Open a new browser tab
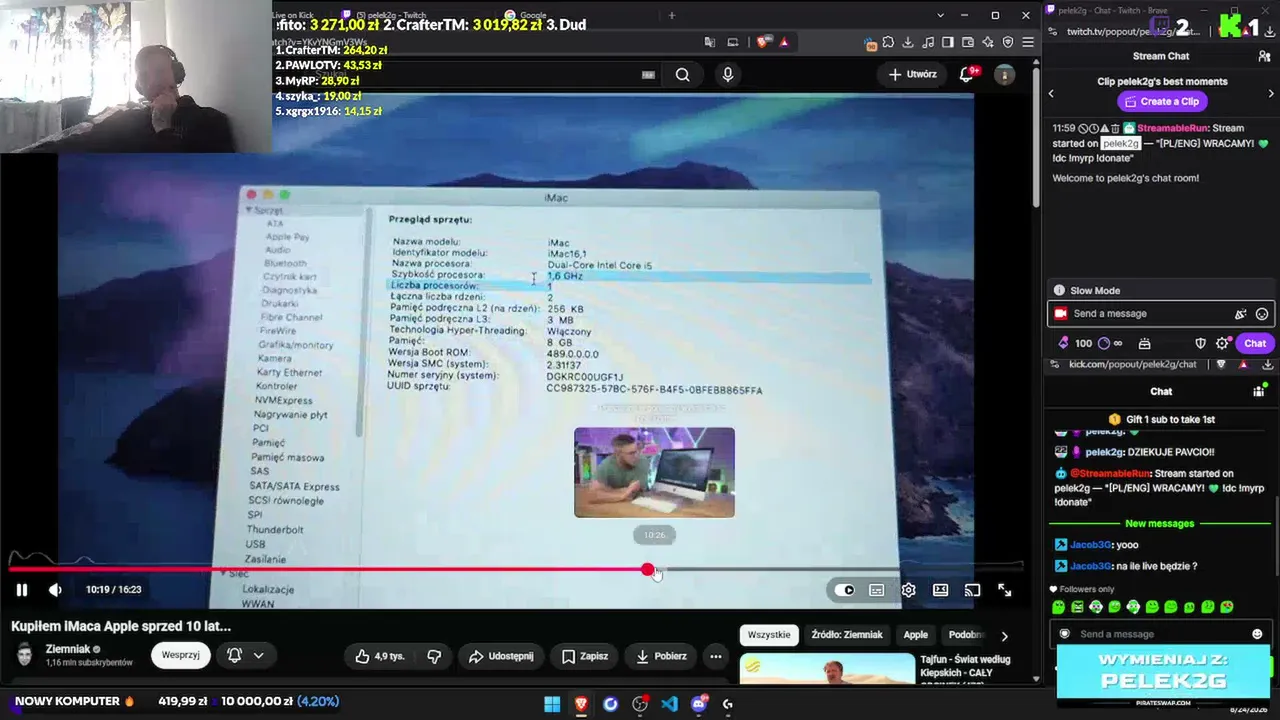The image size is (1280, 720). 672,15
